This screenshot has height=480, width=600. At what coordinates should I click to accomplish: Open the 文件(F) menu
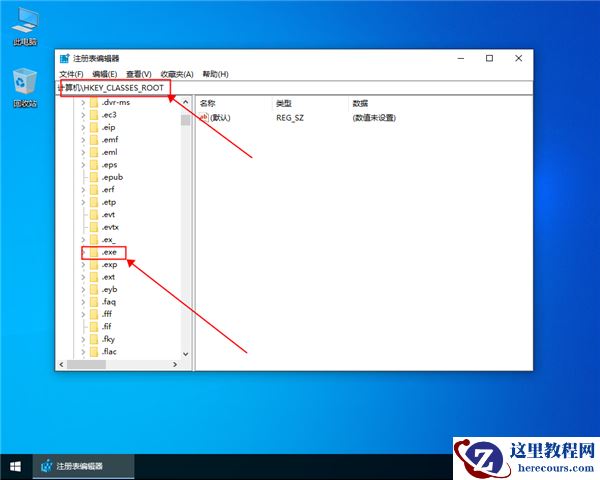tap(72, 74)
